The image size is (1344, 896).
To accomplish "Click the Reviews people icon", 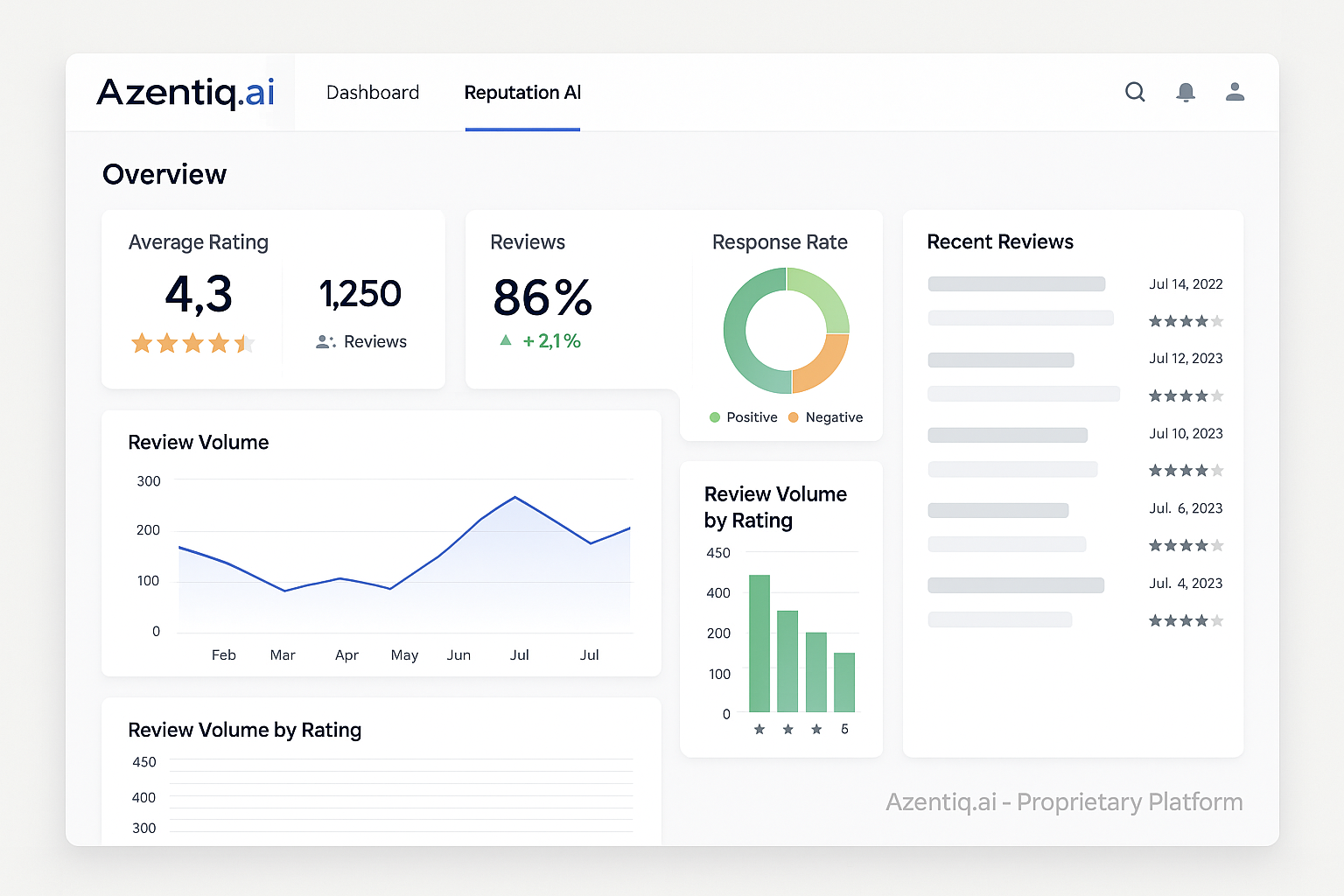I will coord(325,342).
